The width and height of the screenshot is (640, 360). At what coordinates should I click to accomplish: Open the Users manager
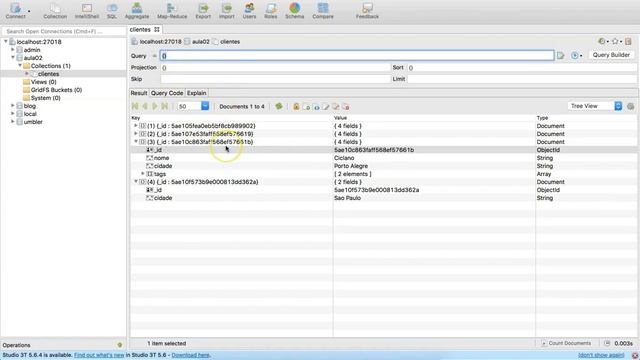tap(249, 11)
